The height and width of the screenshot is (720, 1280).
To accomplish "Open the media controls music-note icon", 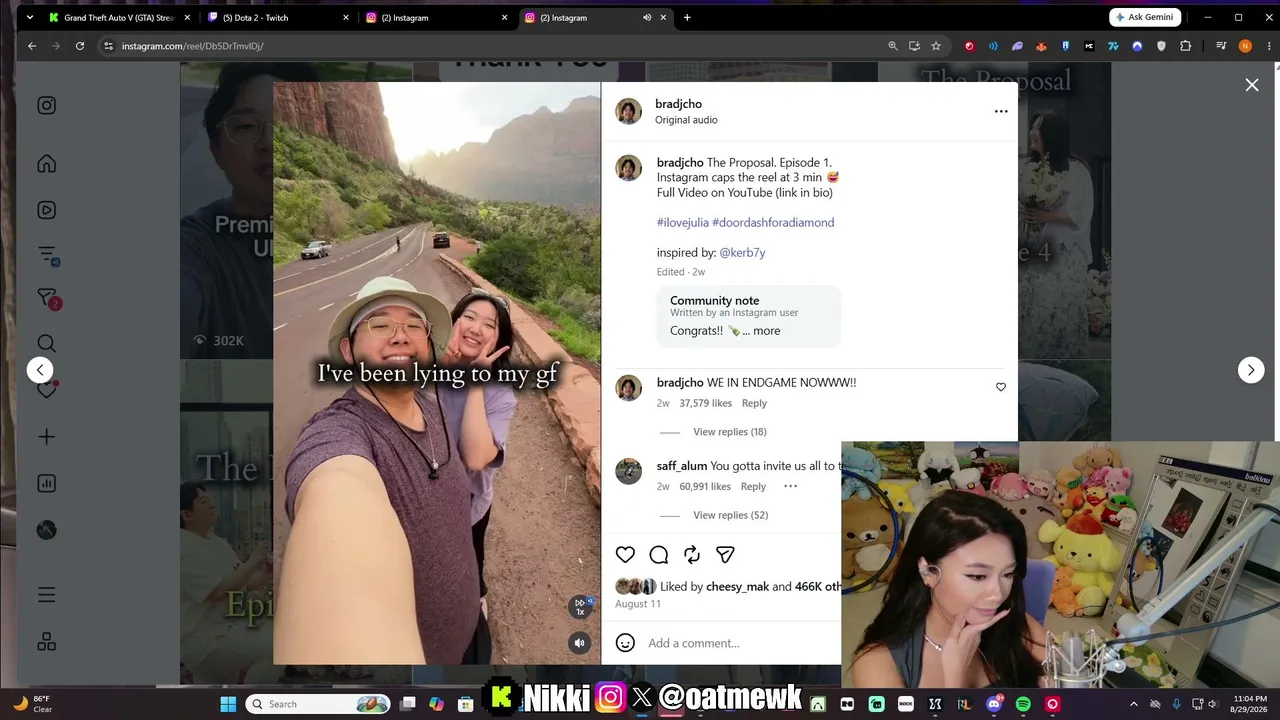I will [x=1221, y=46].
